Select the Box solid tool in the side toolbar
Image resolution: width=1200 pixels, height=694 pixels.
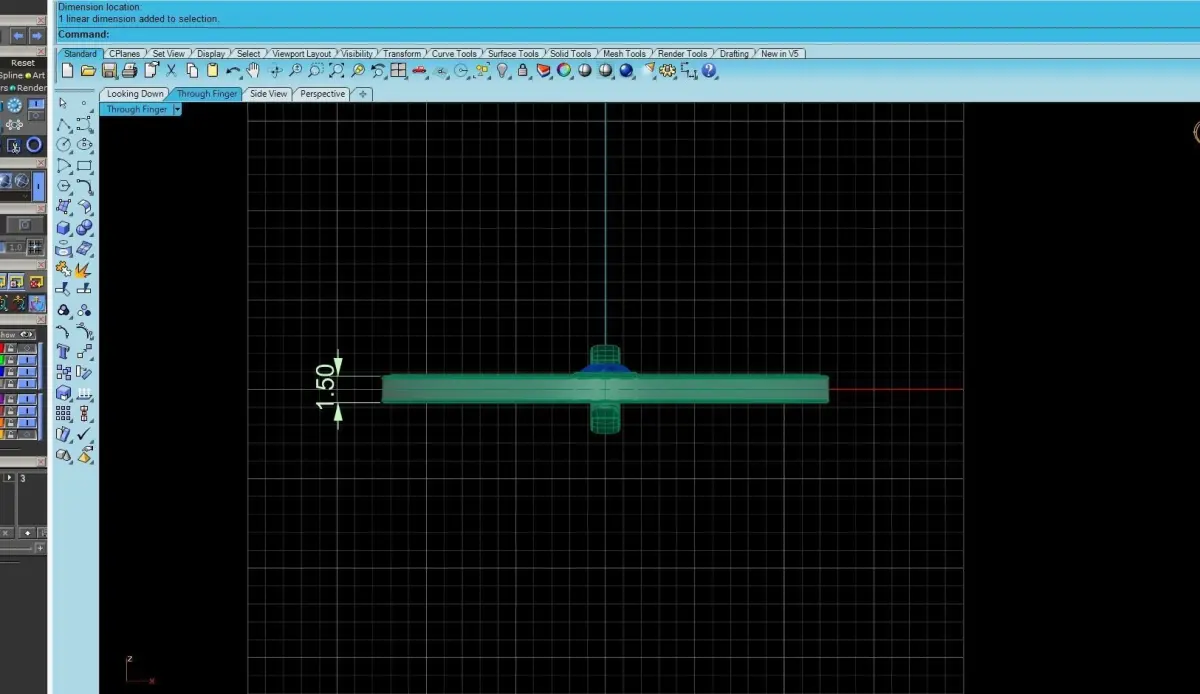pyautogui.click(x=63, y=228)
